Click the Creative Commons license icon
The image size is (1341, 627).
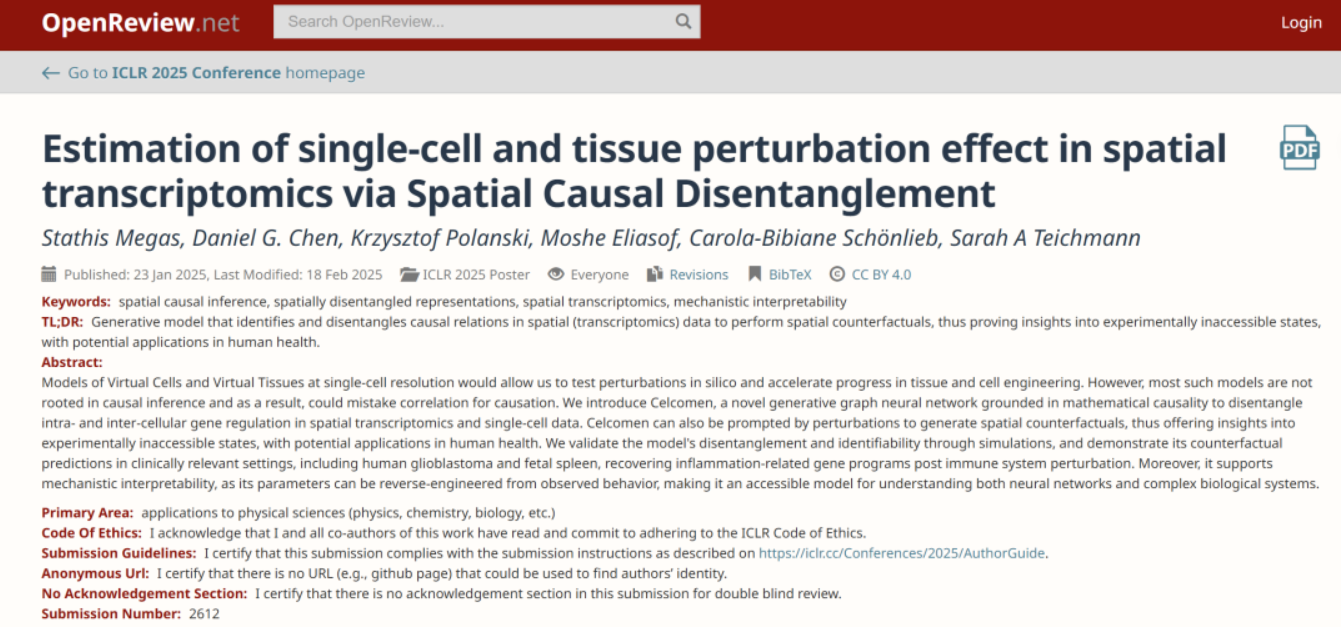pos(835,274)
